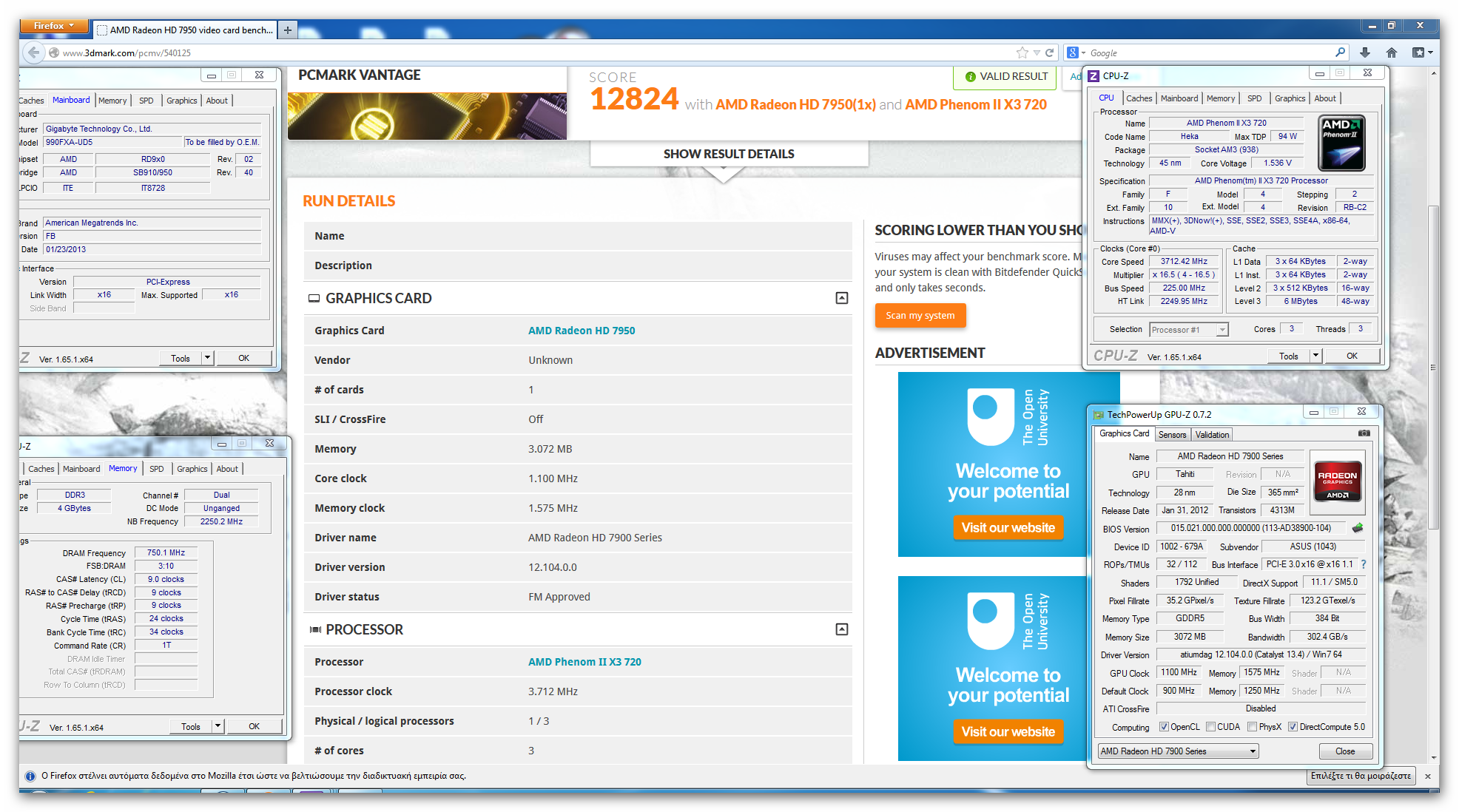Take GPU-Z screenshot with camera icon

click(x=1364, y=433)
